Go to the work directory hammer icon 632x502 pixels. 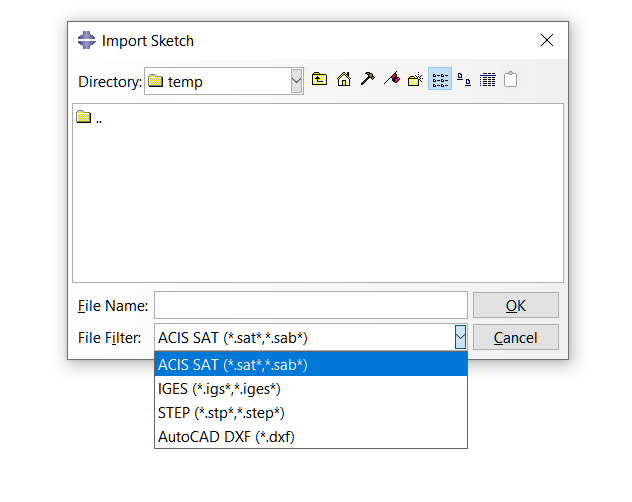pyautogui.click(x=368, y=79)
